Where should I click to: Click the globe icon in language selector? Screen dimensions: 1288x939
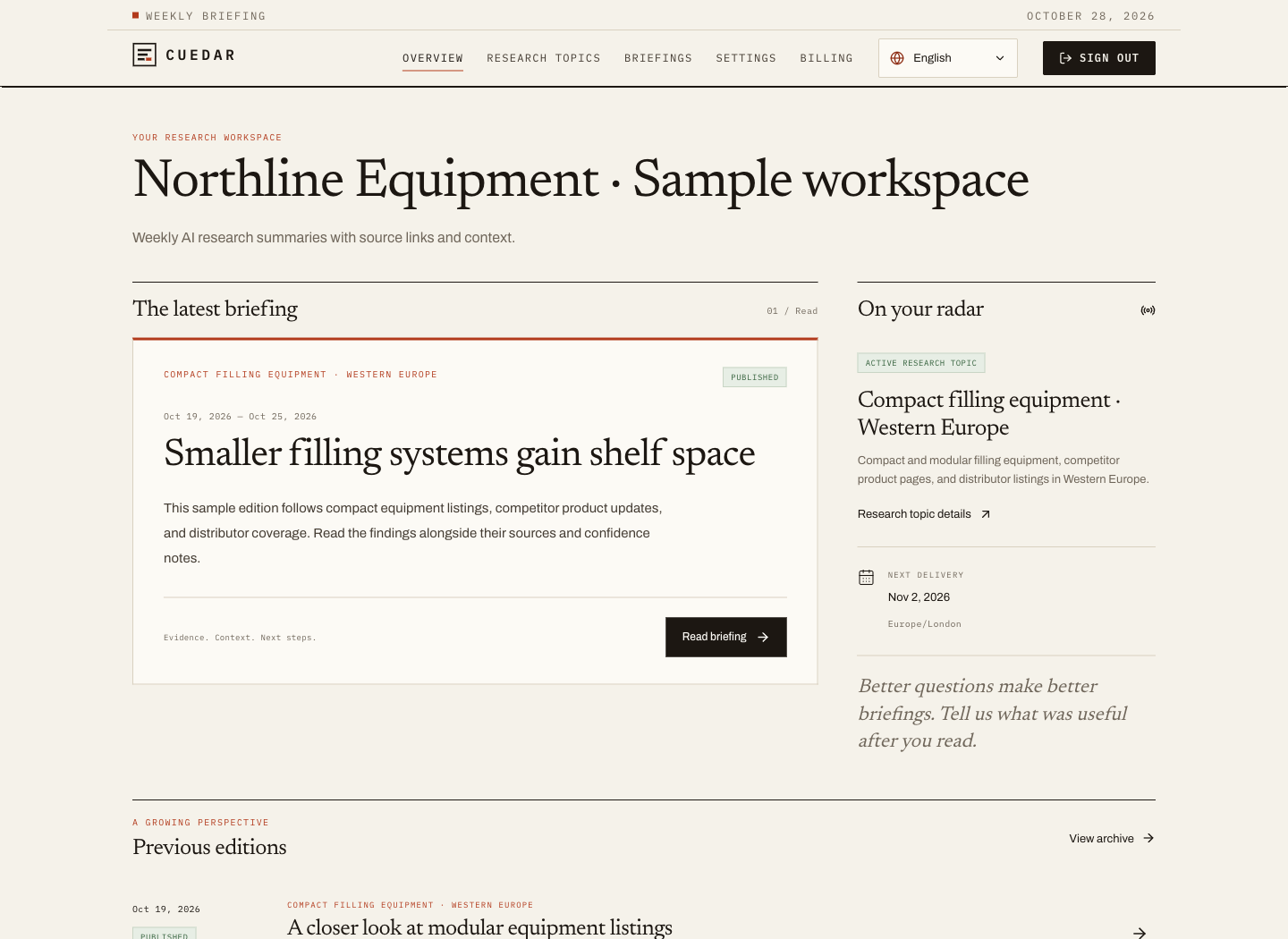(897, 58)
